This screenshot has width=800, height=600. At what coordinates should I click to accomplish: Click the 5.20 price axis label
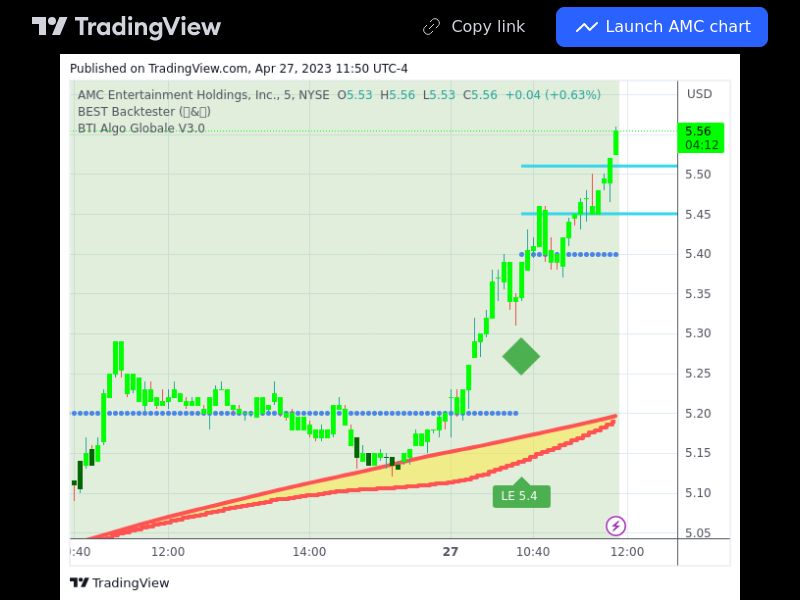click(697, 413)
